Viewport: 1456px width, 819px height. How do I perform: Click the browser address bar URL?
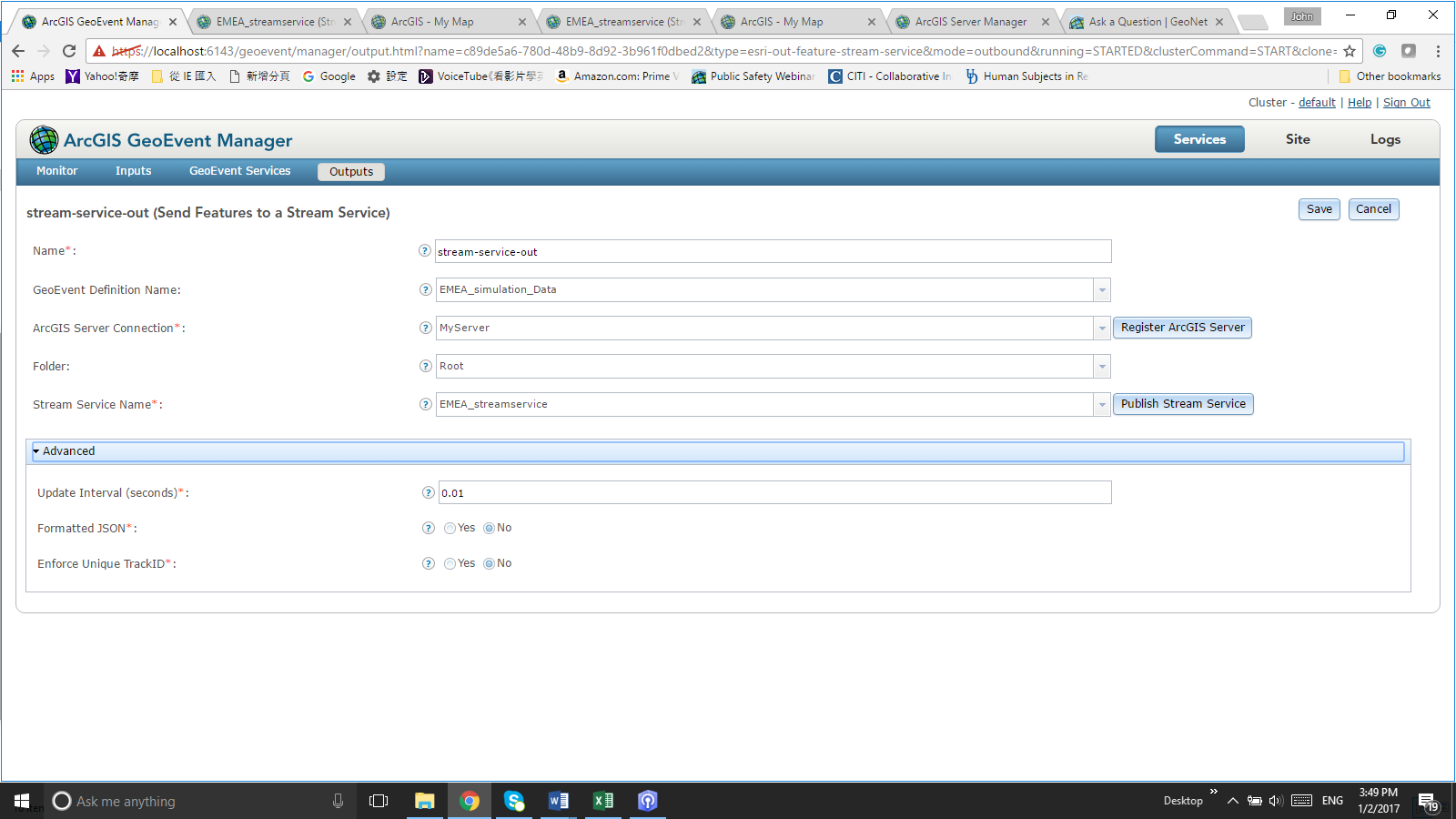coord(724,51)
